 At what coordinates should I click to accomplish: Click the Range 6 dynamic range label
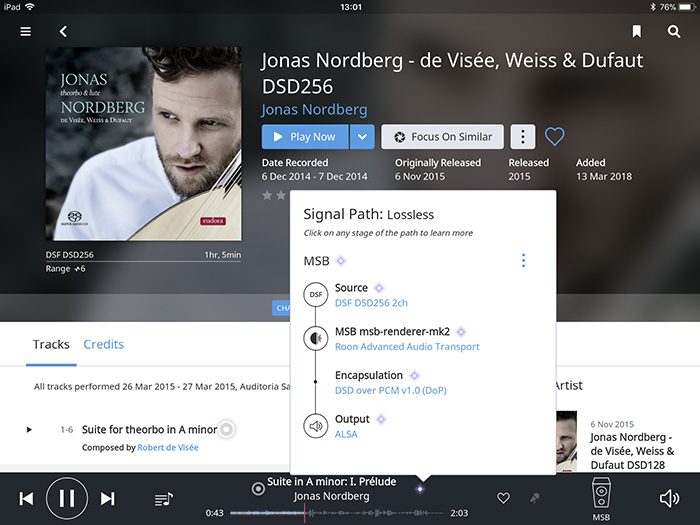65,269
